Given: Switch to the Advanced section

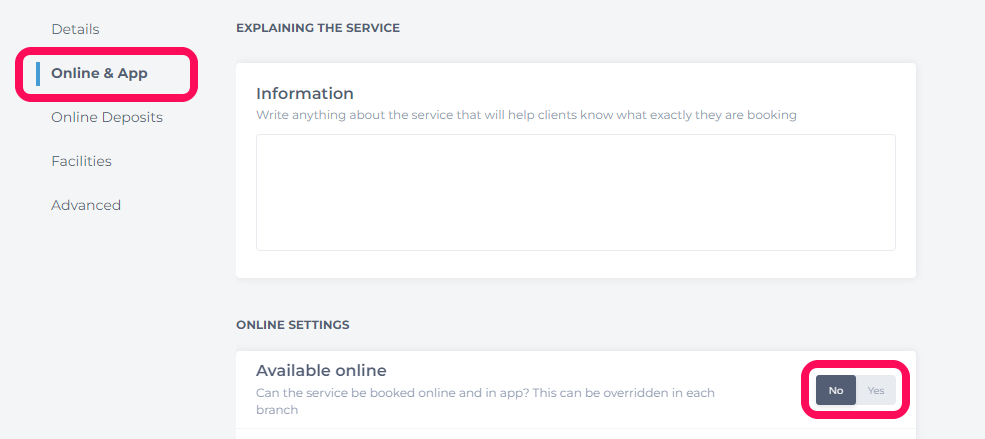Looking at the screenshot, I should pyautogui.click(x=85, y=205).
